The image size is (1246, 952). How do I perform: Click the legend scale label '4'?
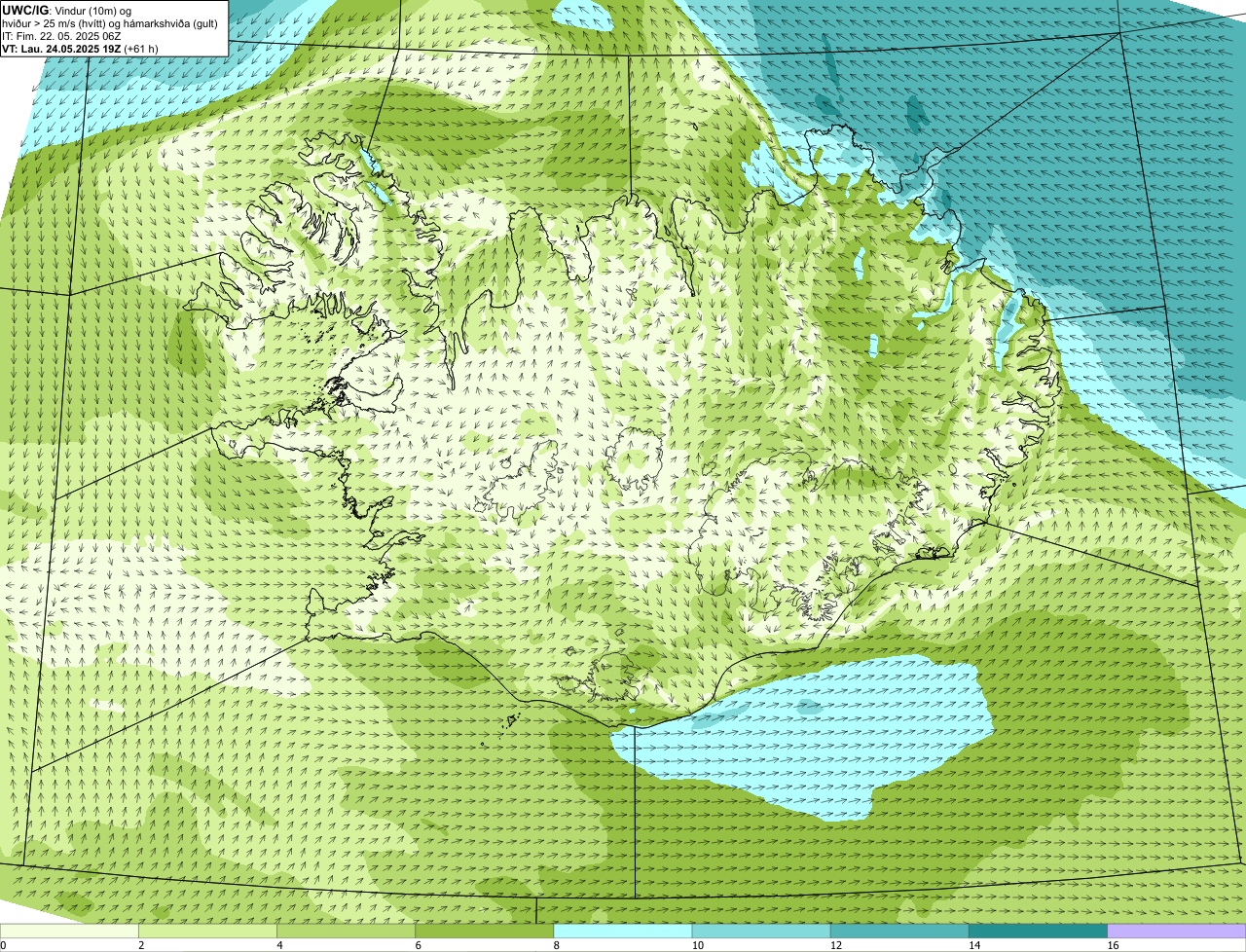click(x=279, y=945)
